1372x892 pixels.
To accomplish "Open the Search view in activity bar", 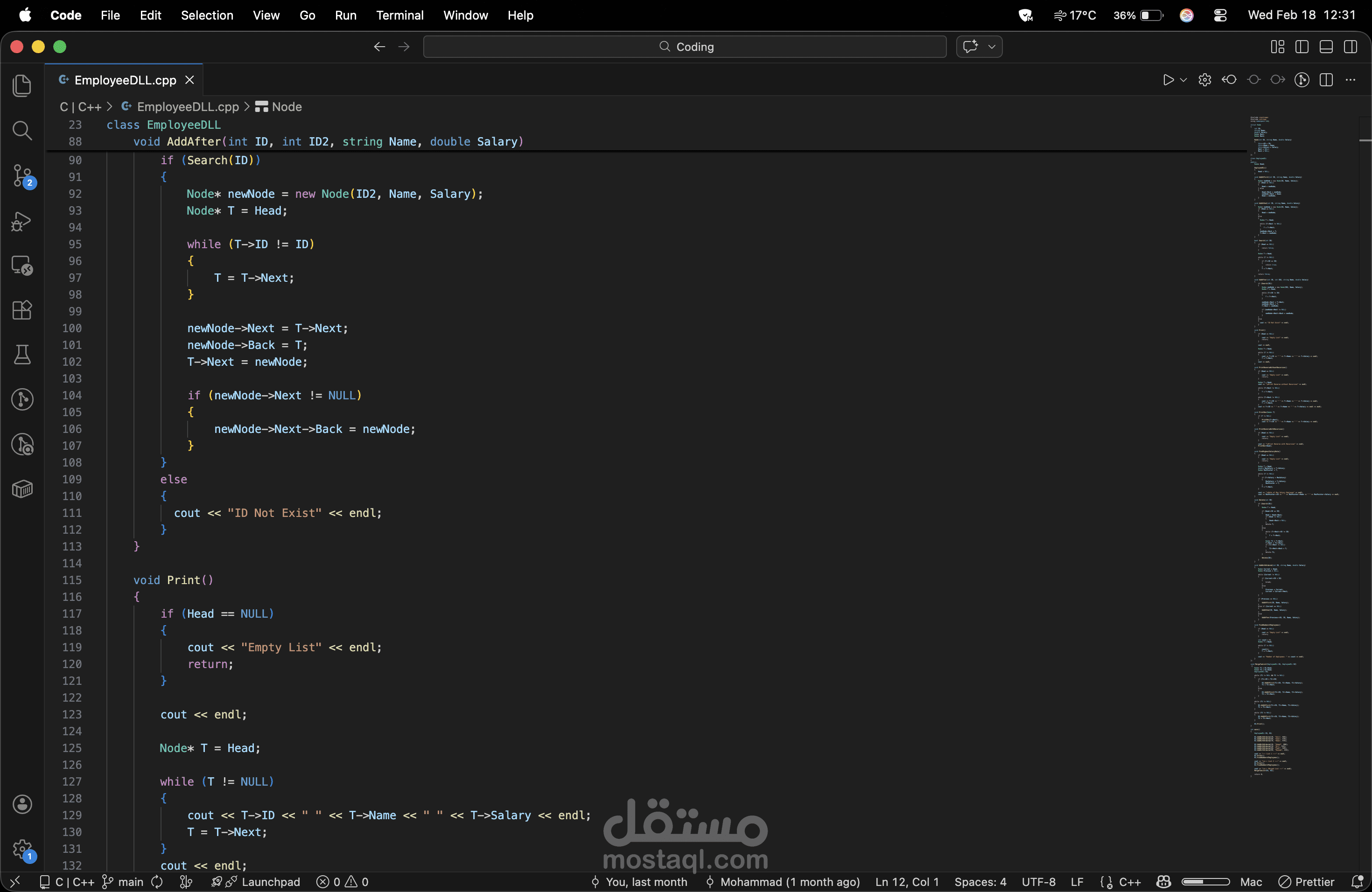I will pyautogui.click(x=22, y=131).
